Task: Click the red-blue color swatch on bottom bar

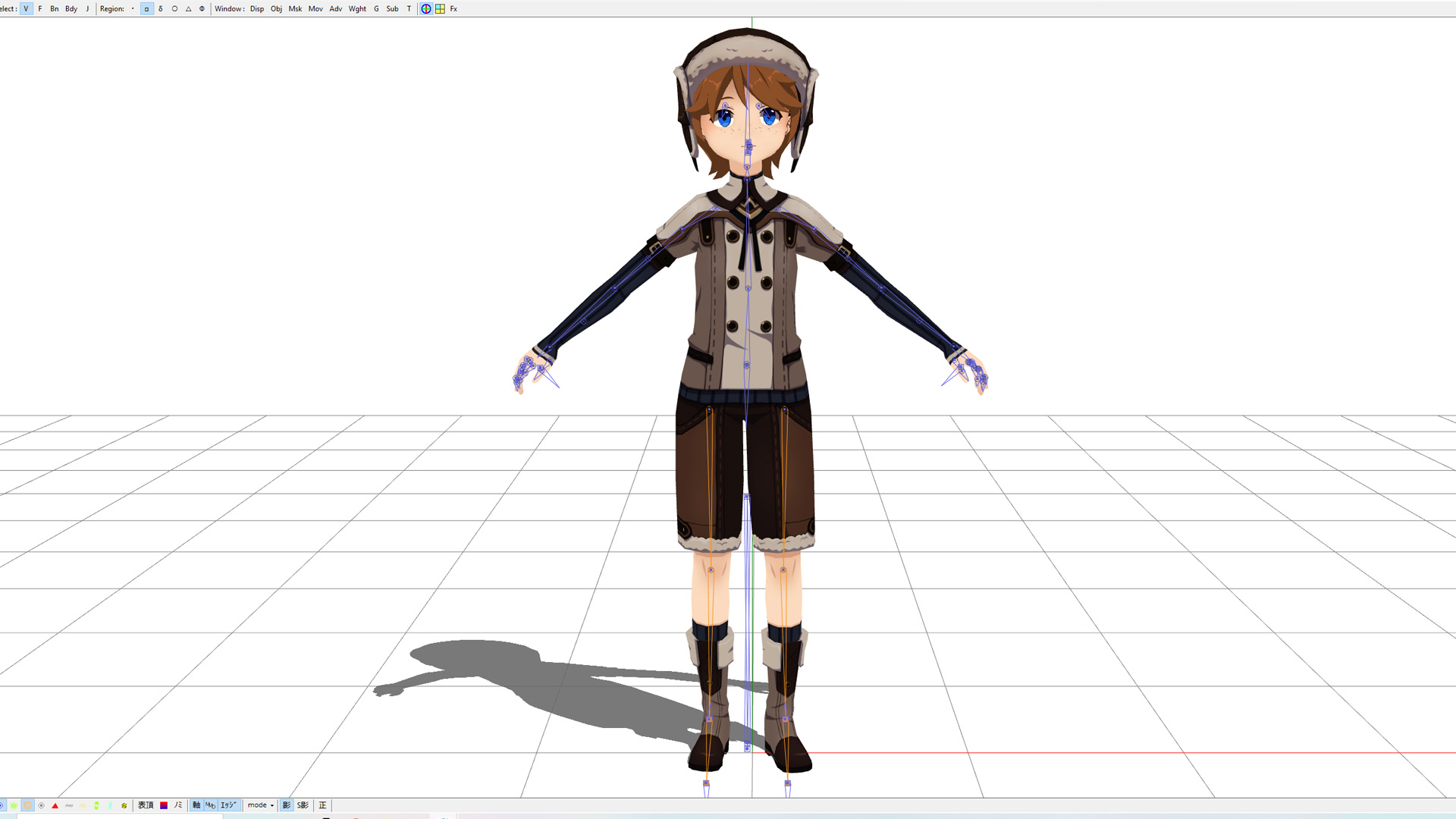Action: point(164,805)
